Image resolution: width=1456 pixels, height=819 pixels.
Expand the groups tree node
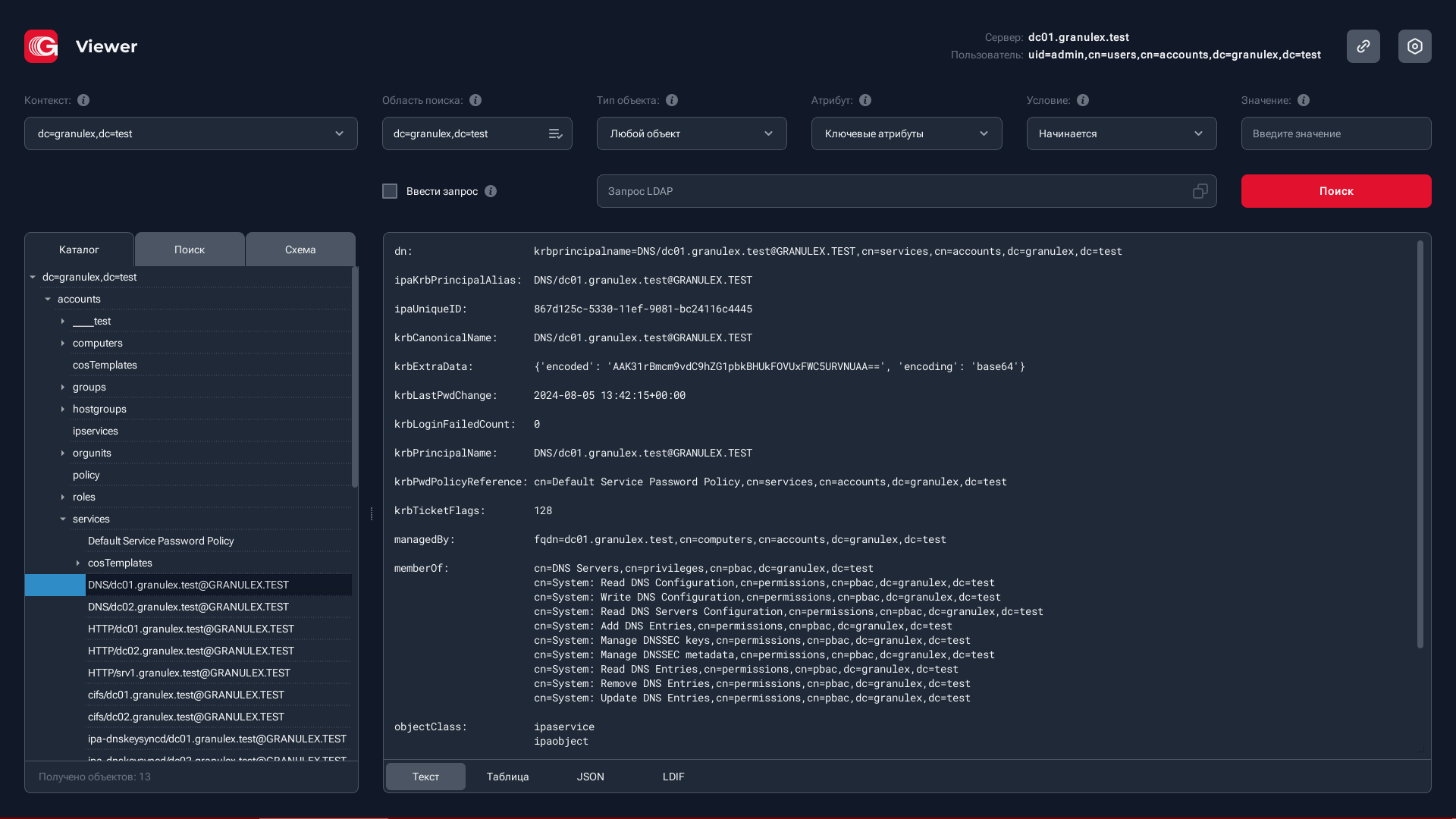[x=63, y=388]
